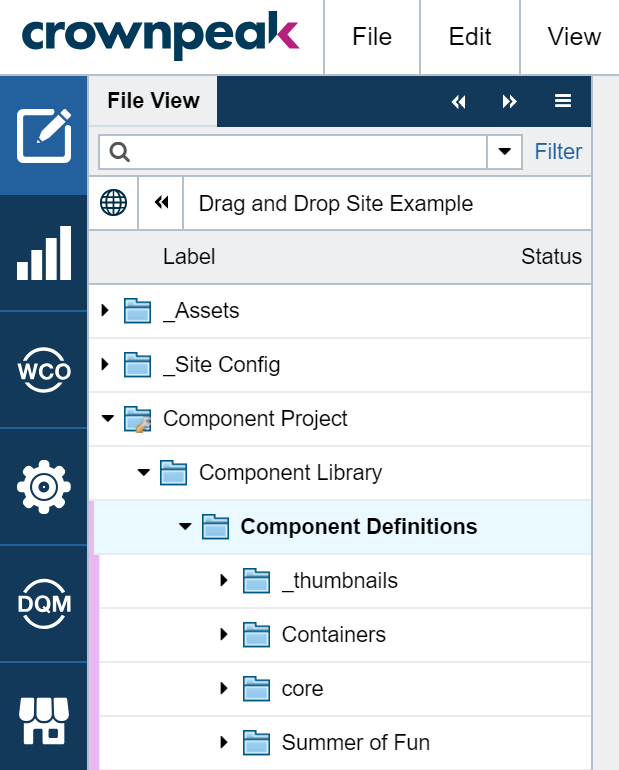Click the Containers folder icon
The height and width of the screenshot is (770, 619).
[x=256, y=634]
